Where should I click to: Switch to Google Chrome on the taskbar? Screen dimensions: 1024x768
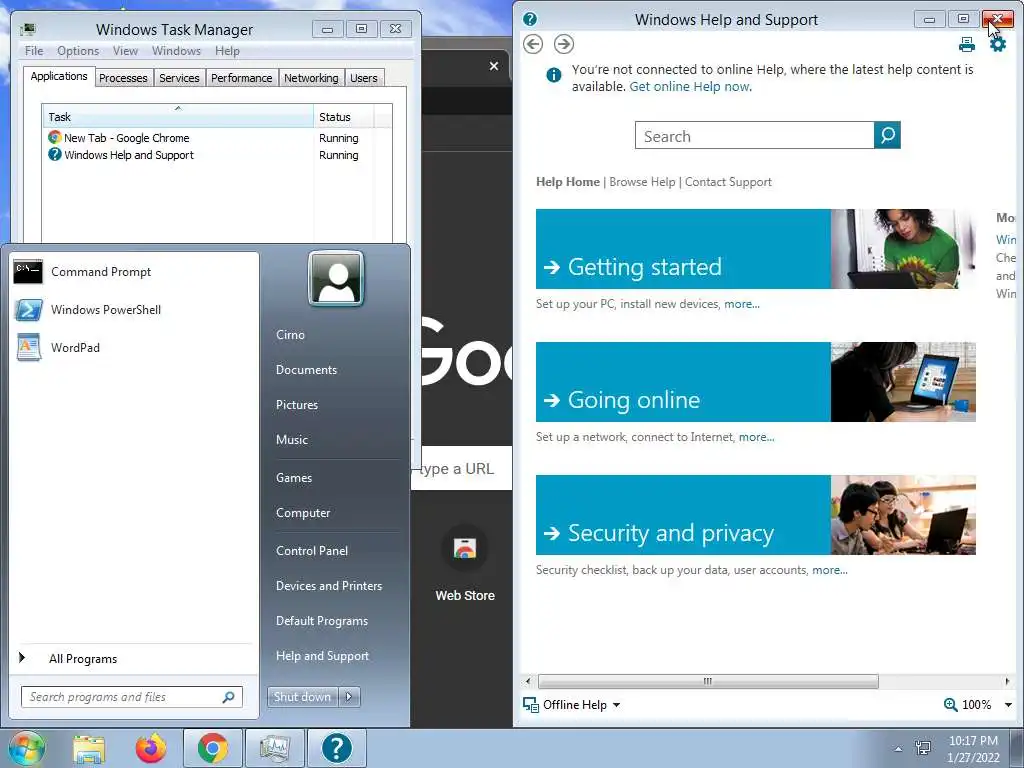213,748
